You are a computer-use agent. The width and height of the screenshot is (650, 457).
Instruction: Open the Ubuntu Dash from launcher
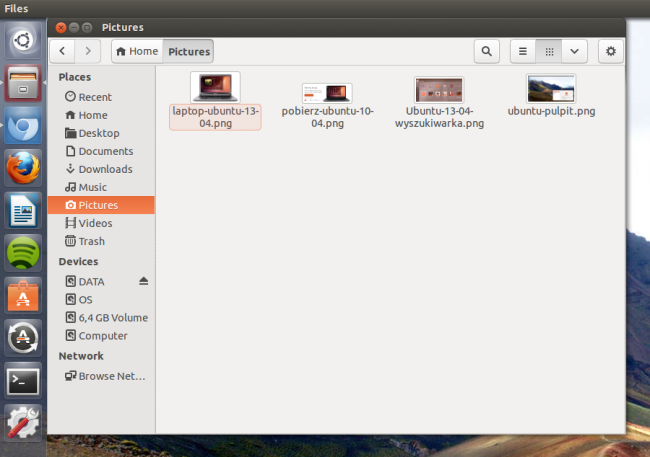[x=23, y=40]
